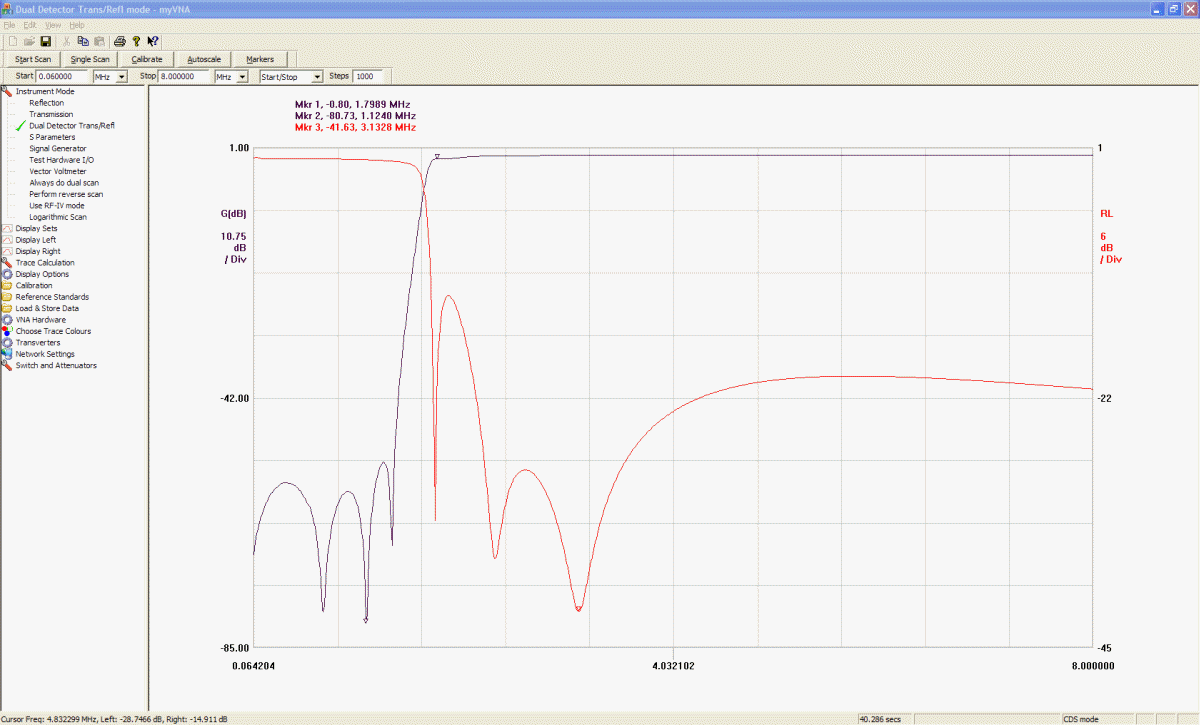Click the 'Mkr 2, -80.73, 1.1240 MHz' readout
The width and height of the screenshot is (1200, 725).
[x=355, y=116]
